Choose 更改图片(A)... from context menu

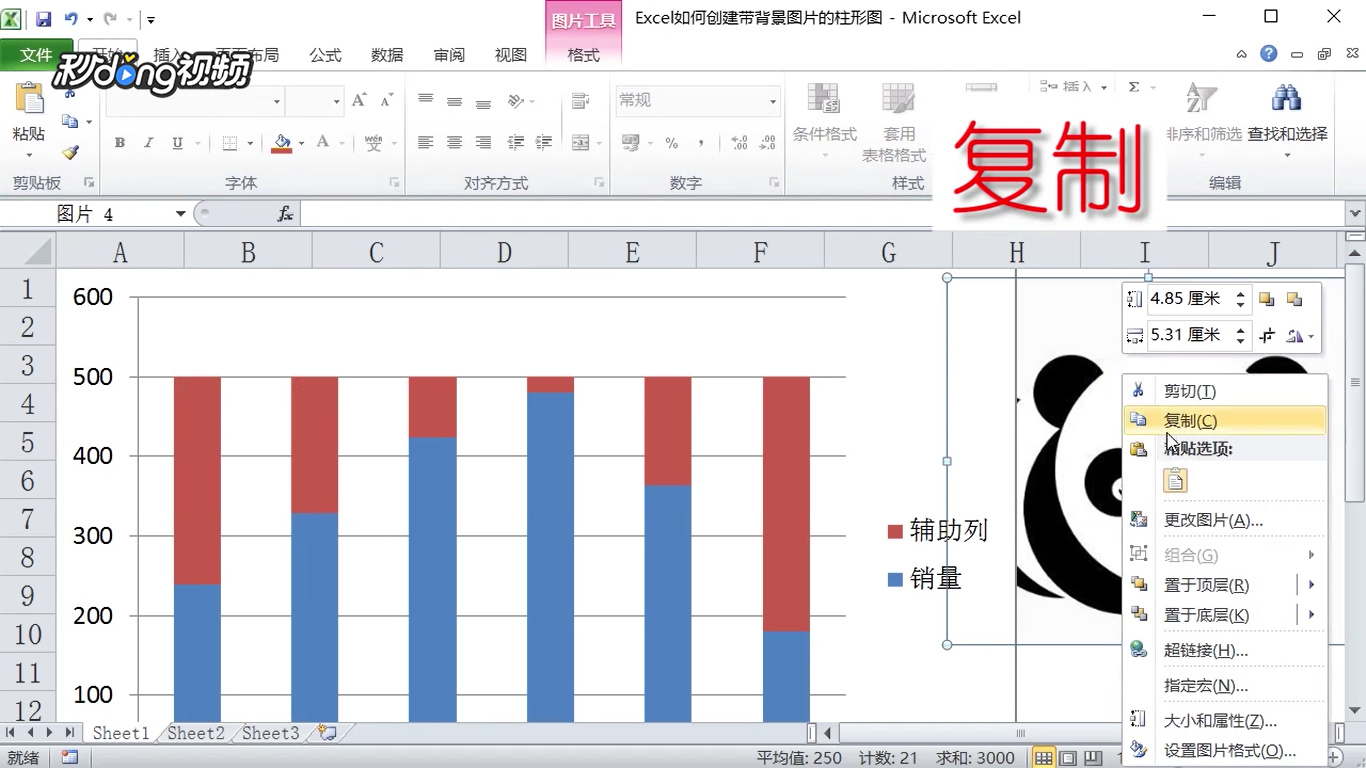1226,520
